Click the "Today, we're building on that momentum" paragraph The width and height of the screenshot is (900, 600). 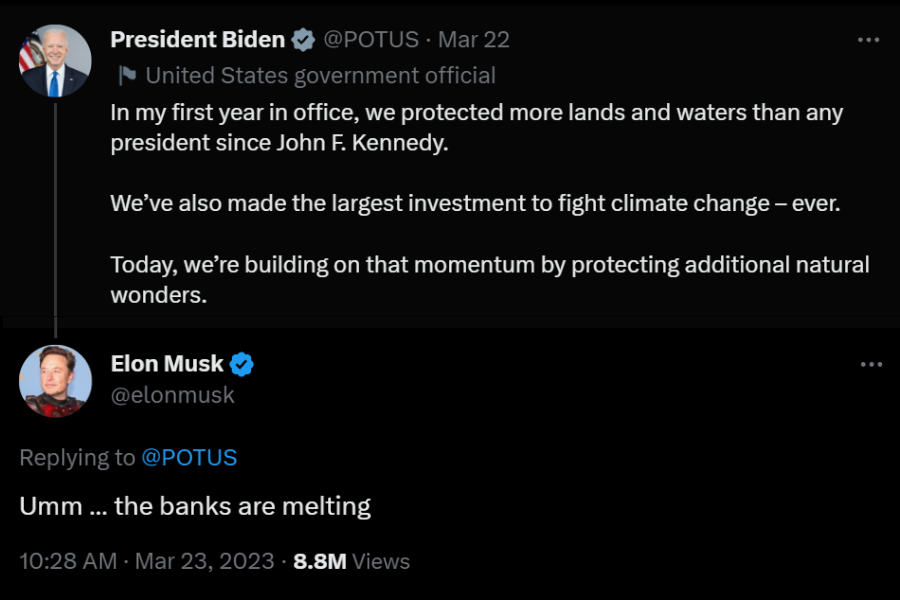pos(489,280)
